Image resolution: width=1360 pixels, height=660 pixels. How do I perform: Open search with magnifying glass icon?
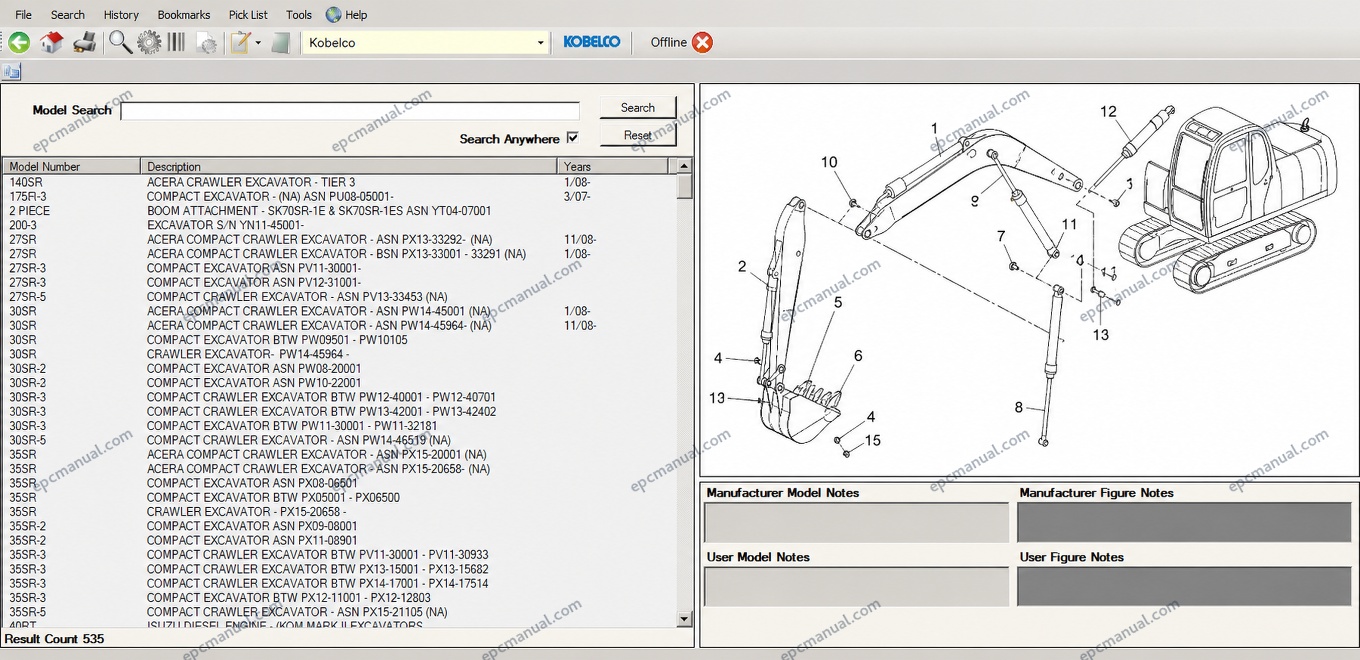(120, 42)
